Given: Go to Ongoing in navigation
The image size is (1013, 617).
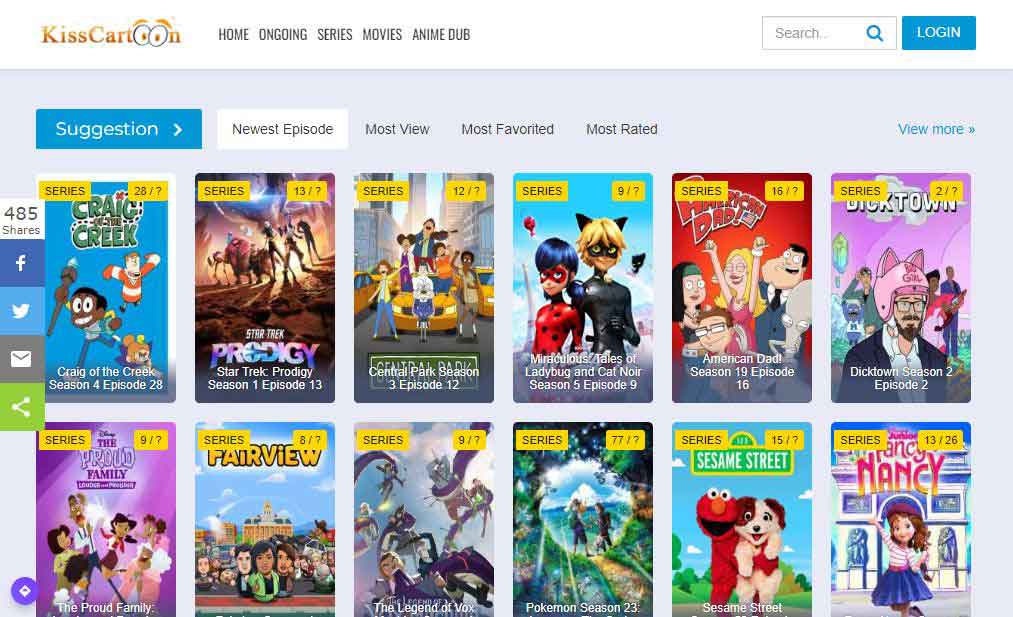Looking at the screenshot, I should coord(283,34).
